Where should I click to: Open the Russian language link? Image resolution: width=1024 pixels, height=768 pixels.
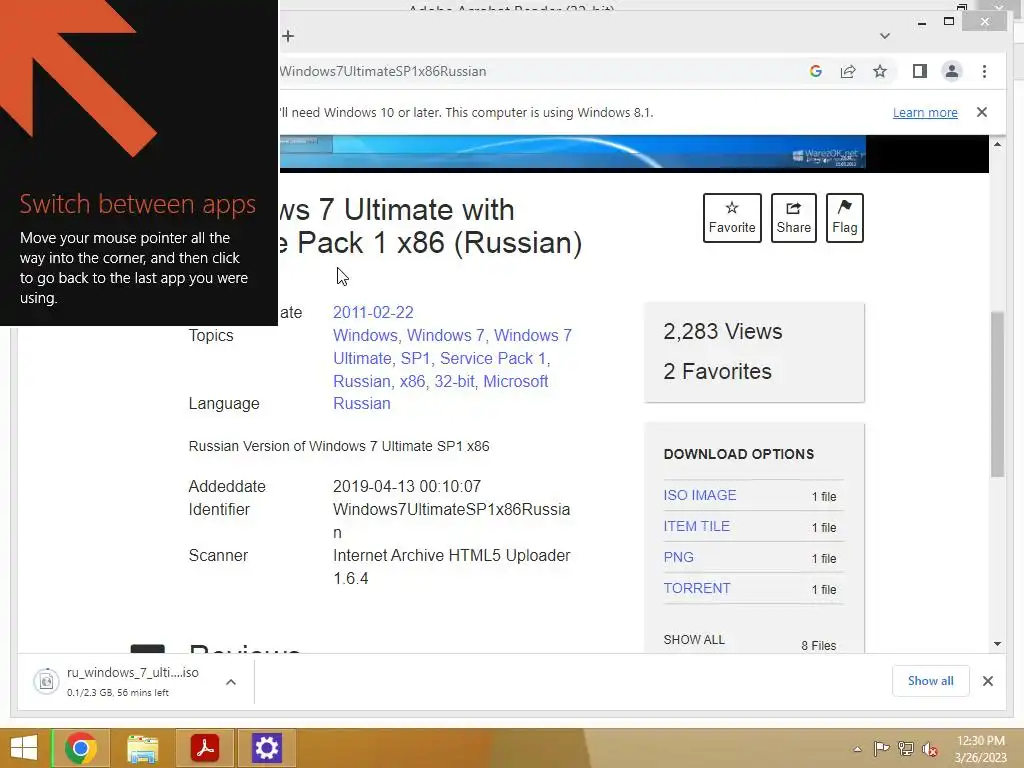[362, 404]
